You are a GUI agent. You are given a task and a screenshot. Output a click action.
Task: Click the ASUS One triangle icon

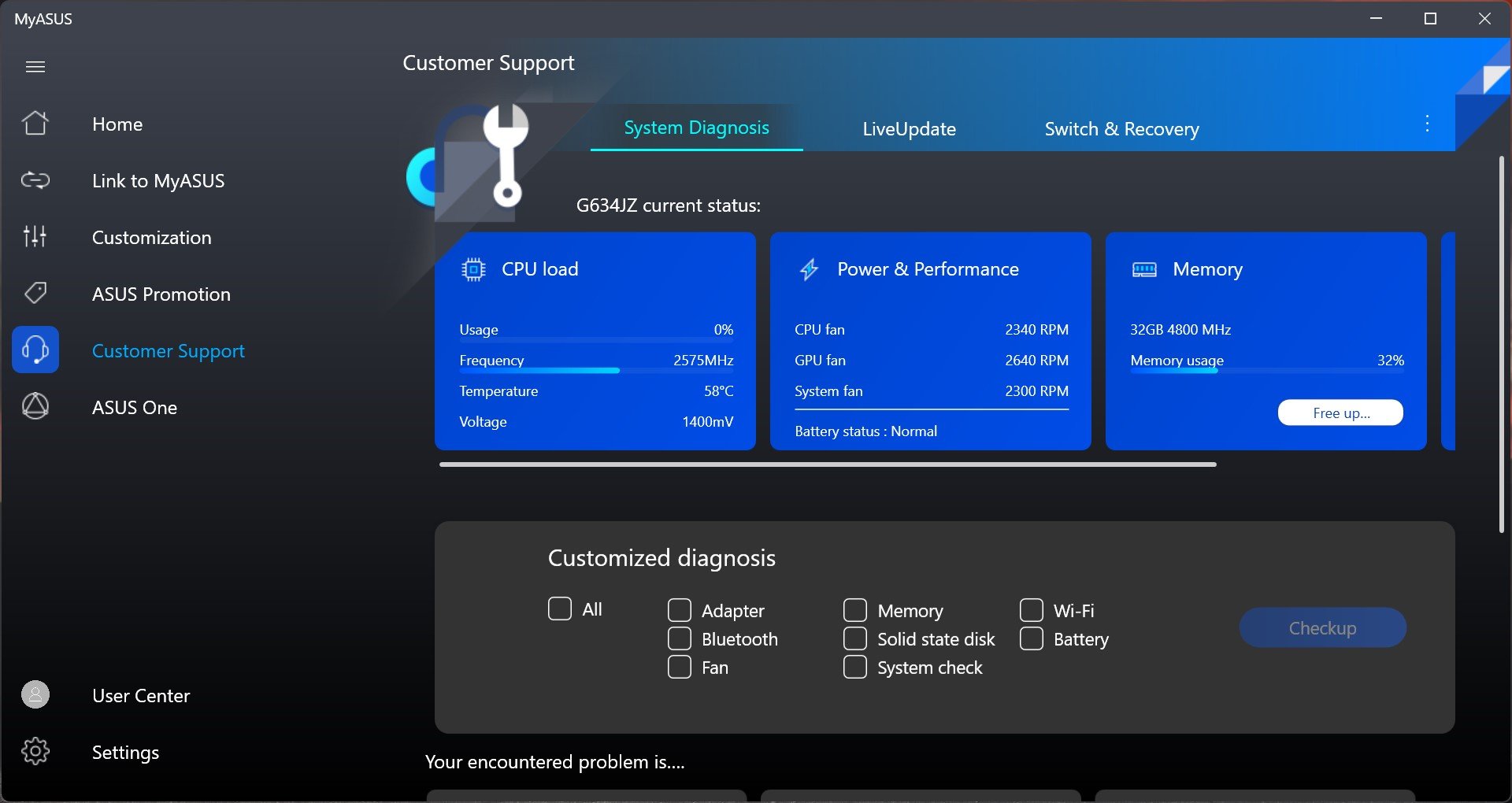pos(35,406)
